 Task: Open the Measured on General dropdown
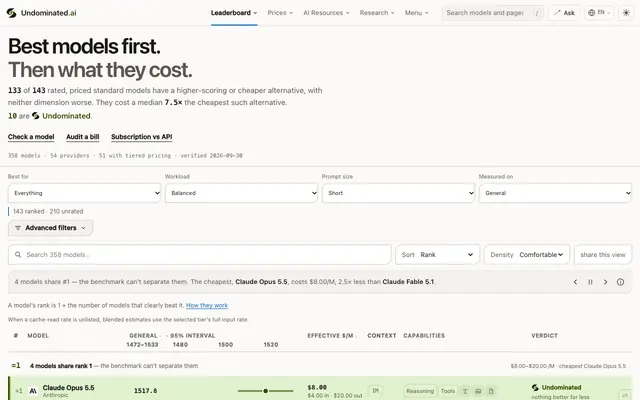coord(556,193)
